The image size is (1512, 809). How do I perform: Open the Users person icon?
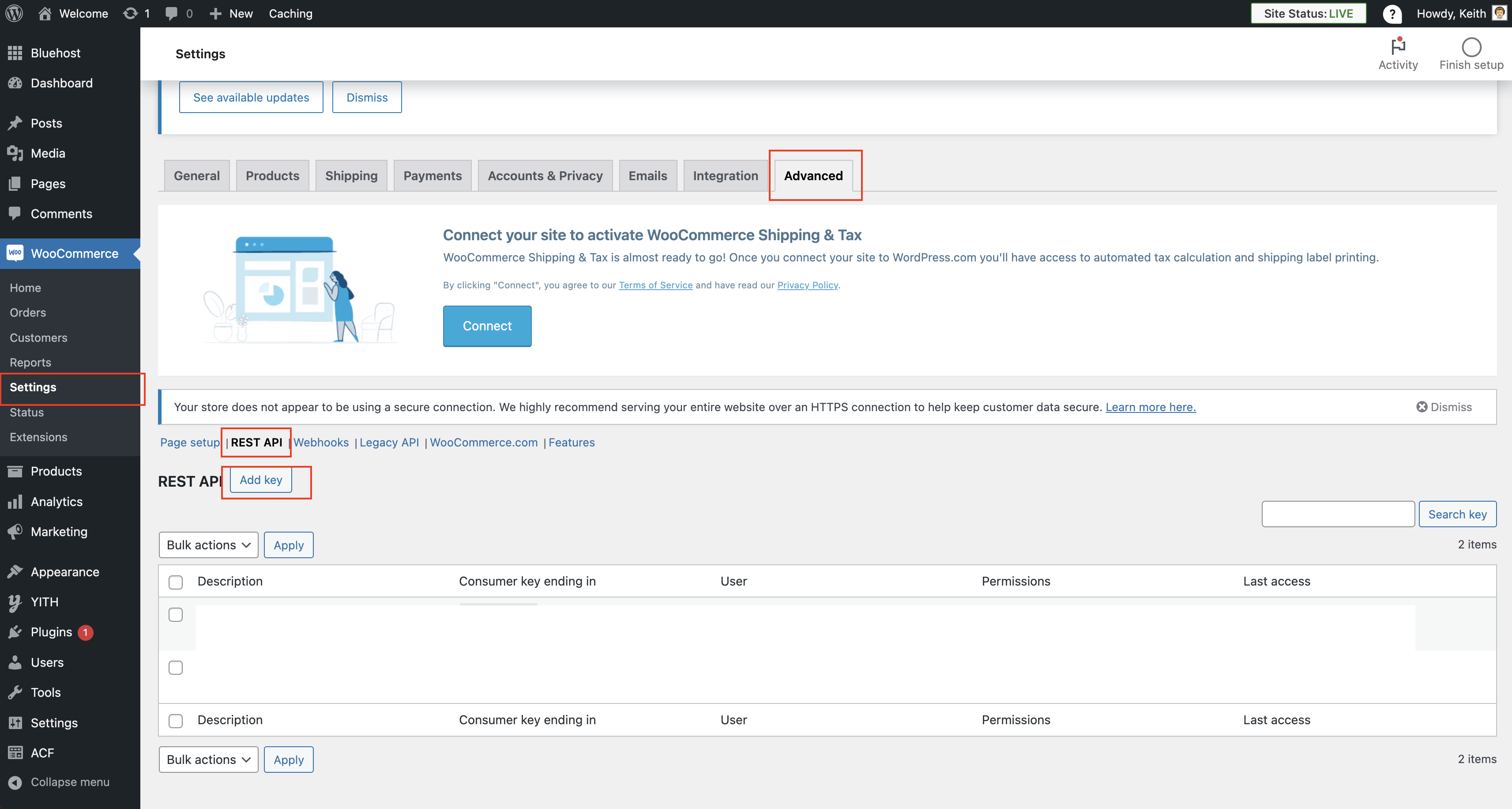[15, 662]
